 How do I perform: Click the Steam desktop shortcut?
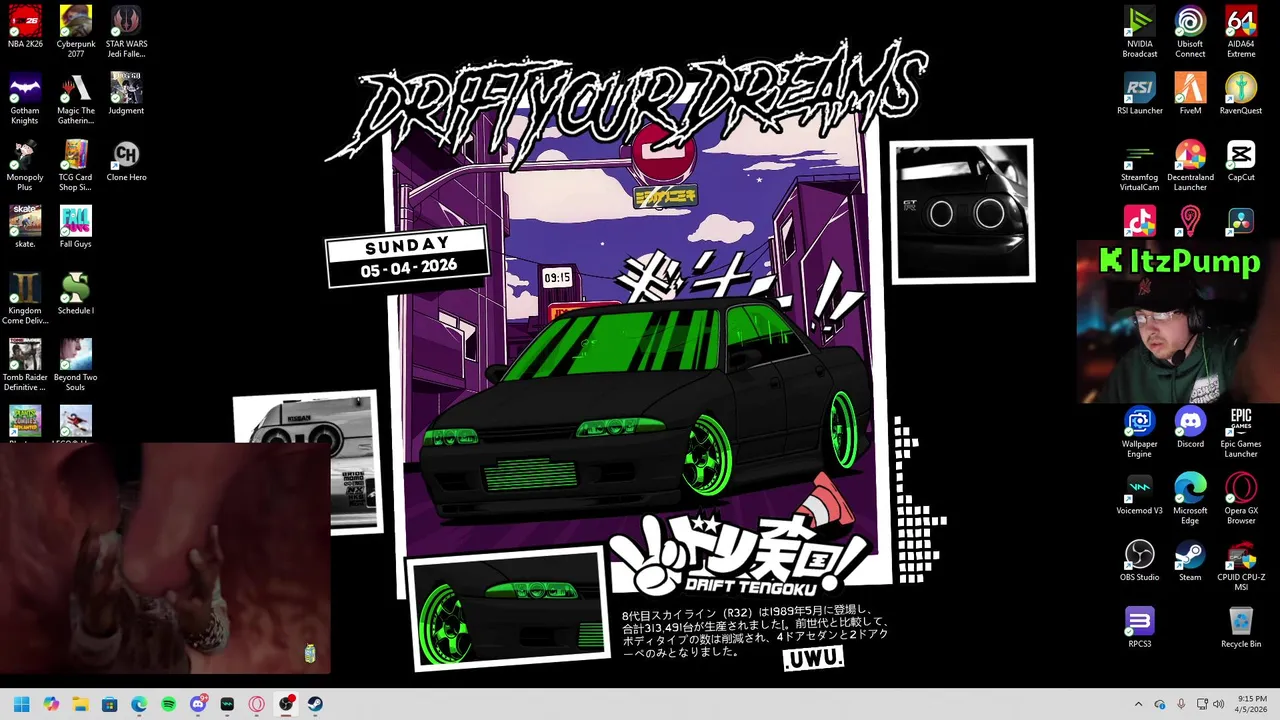[x=1190, y=560]
